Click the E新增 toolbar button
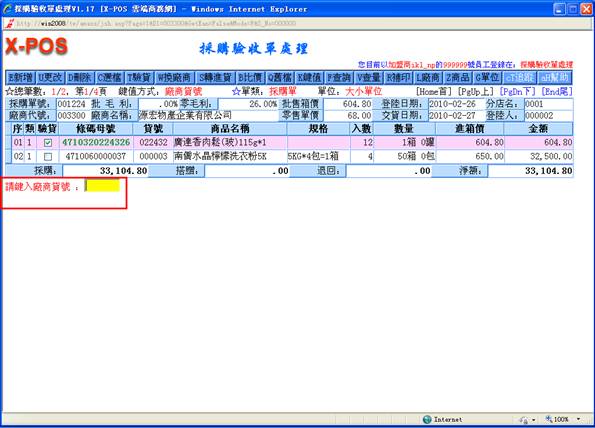This screenshot has width=595, height=428. click(x=20, y=78)
